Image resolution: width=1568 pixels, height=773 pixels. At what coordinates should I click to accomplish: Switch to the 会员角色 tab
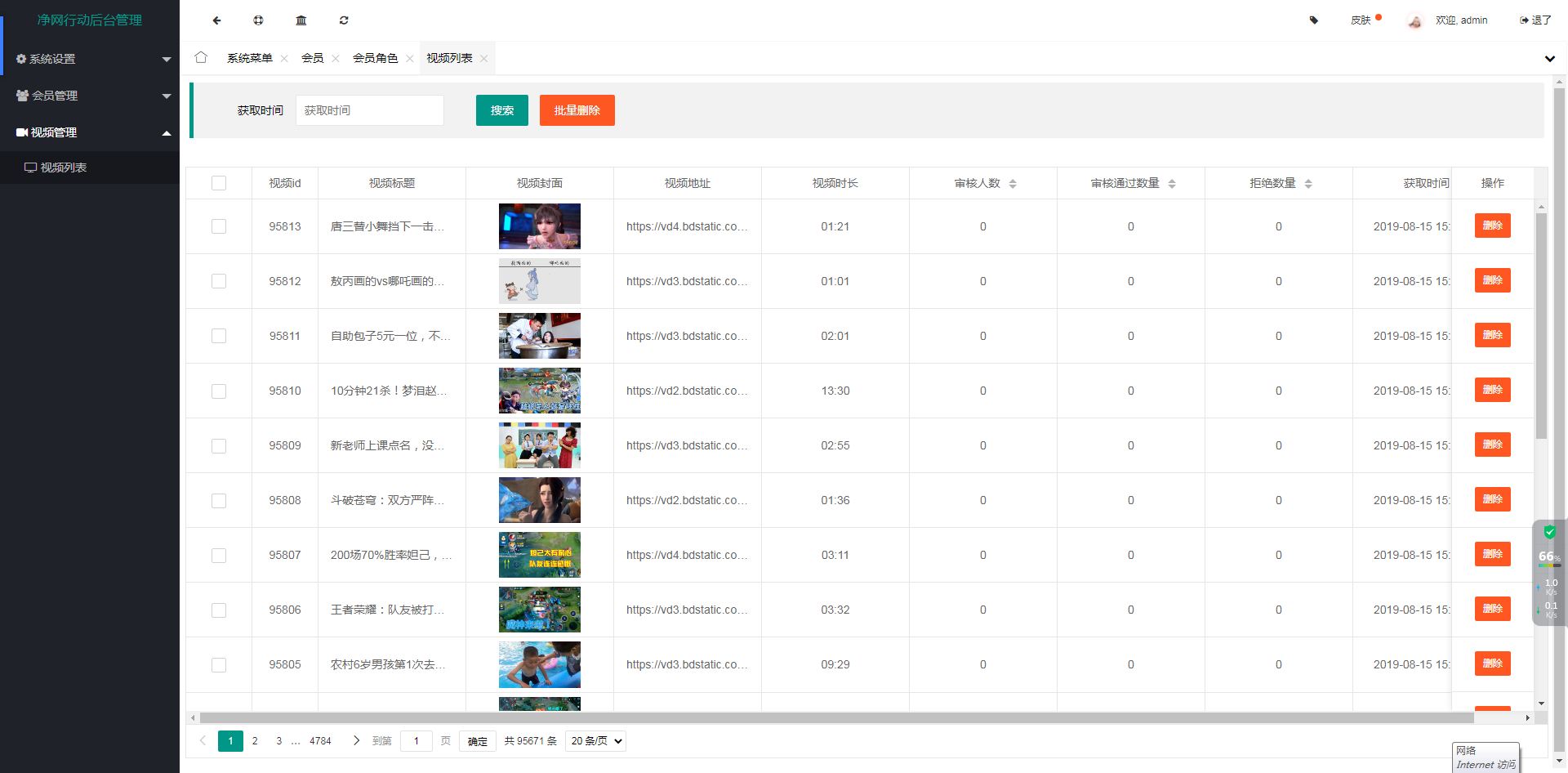point(375,58)
